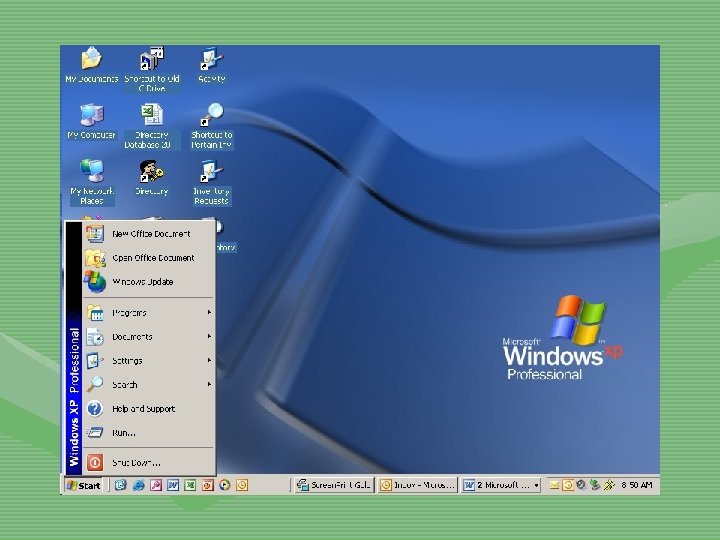Viewport: 720px width, 540px height.
Task: Open Help and Support from the Start menu
Action: click(149, 408)
